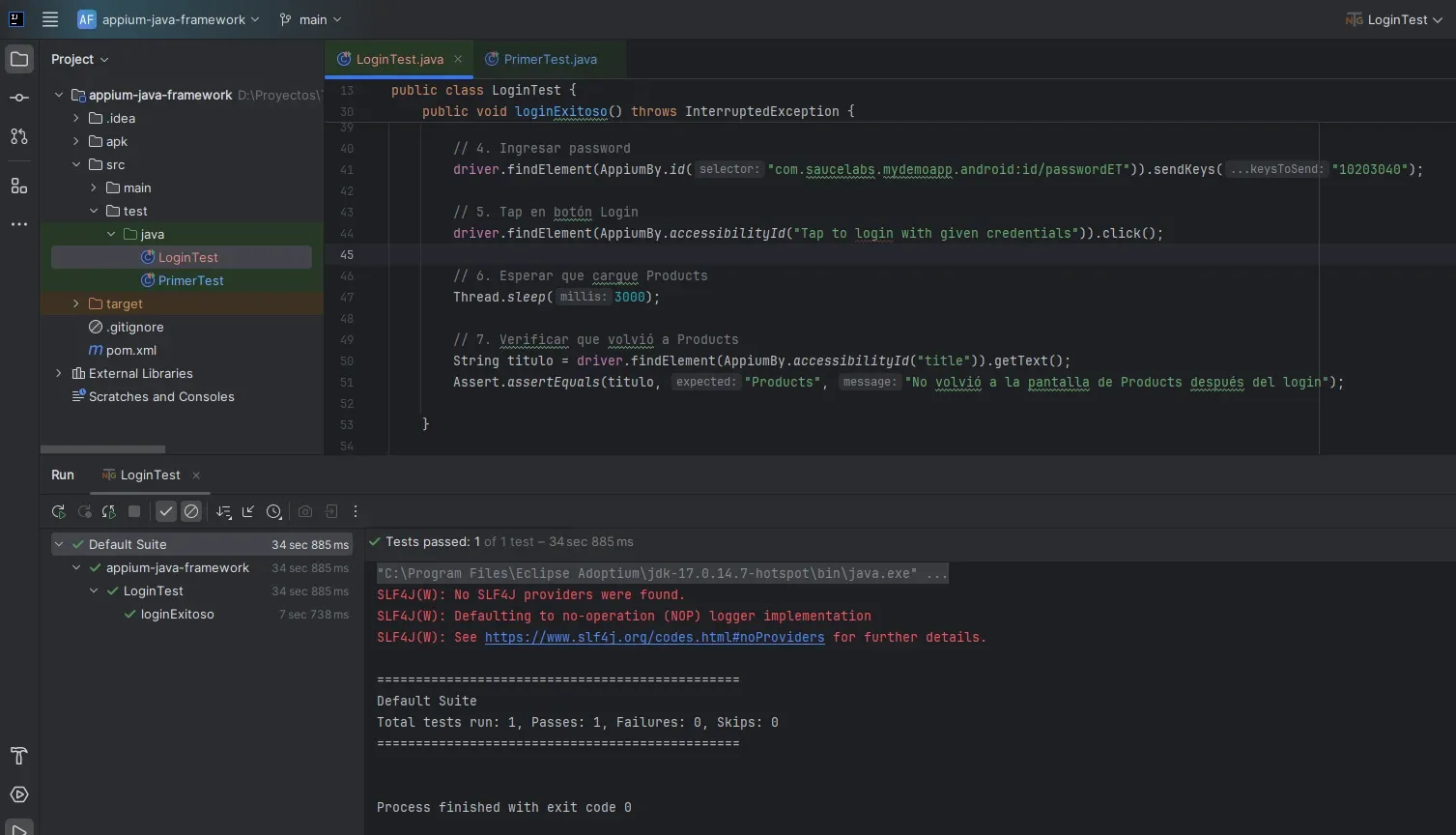
Task: Click the project panel horizontal scrollbar
Action: [x=102, y=448]
